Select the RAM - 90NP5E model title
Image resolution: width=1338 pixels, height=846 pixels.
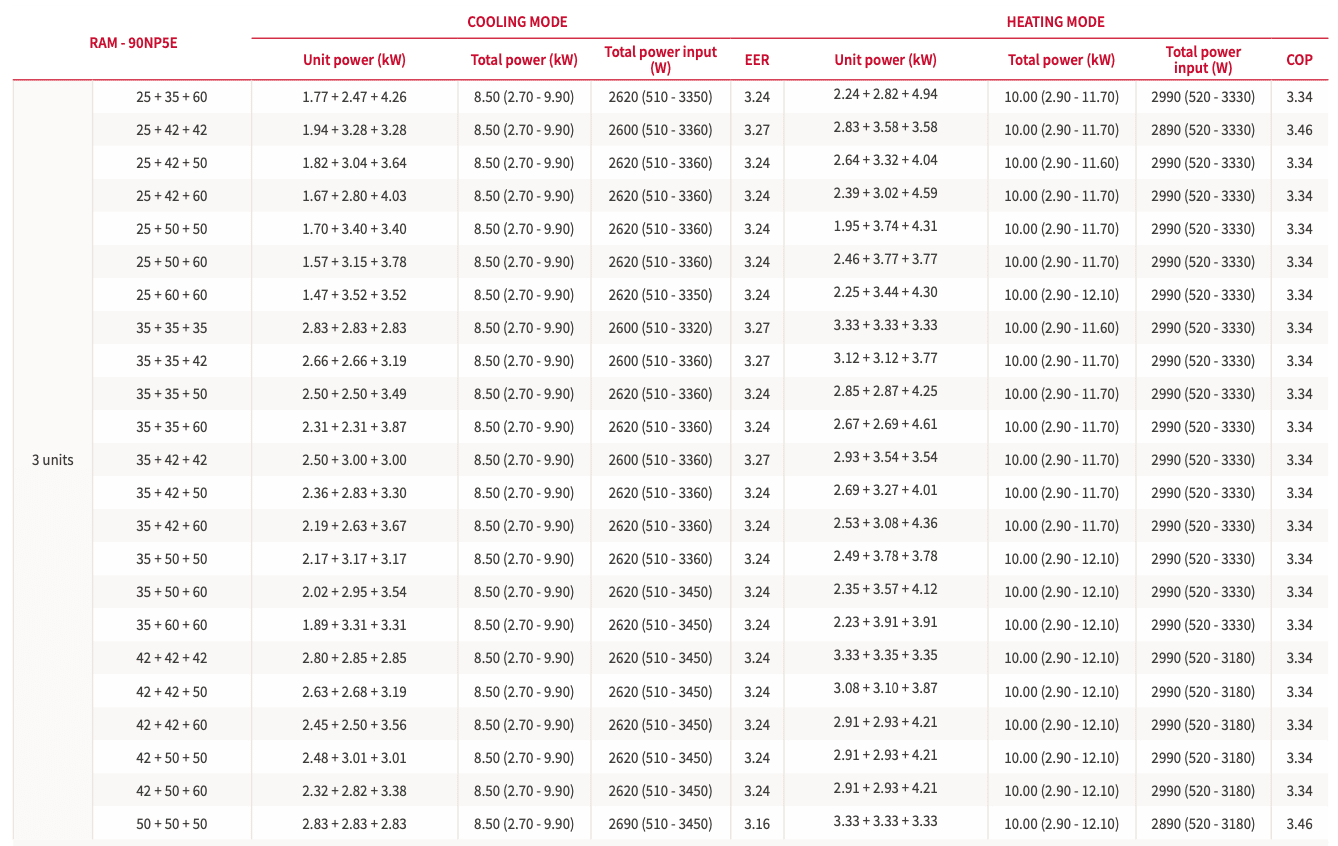(x=133, y=43)
